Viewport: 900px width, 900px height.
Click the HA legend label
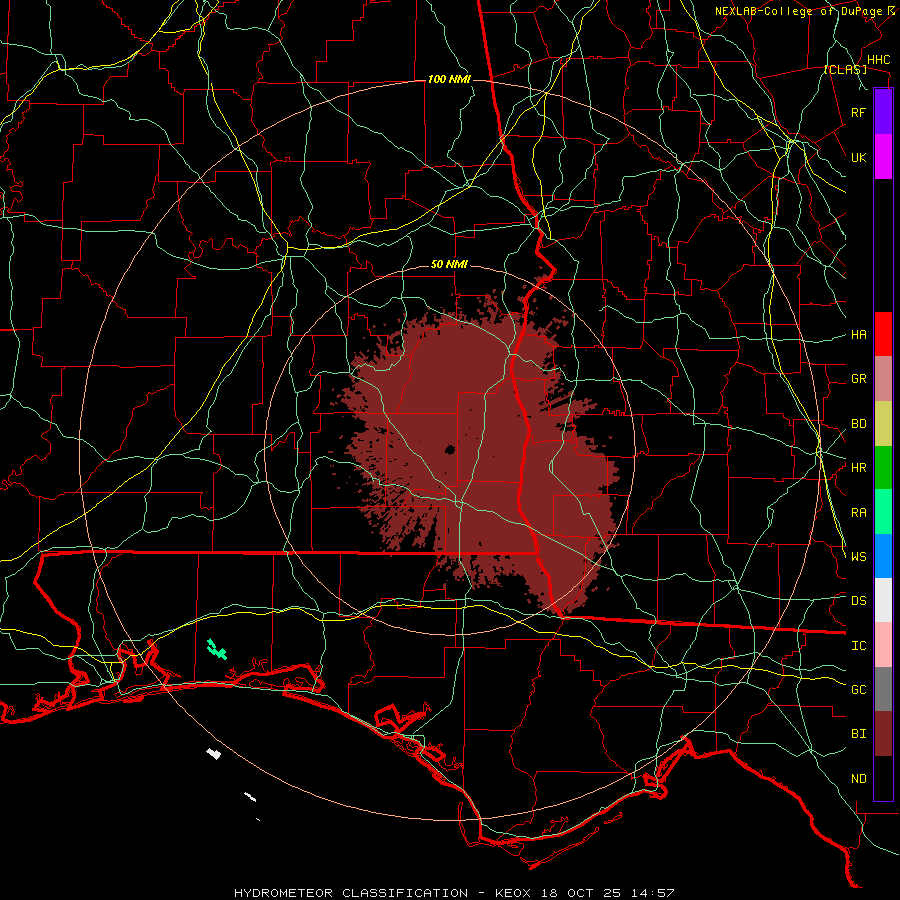tap(859, 335)
